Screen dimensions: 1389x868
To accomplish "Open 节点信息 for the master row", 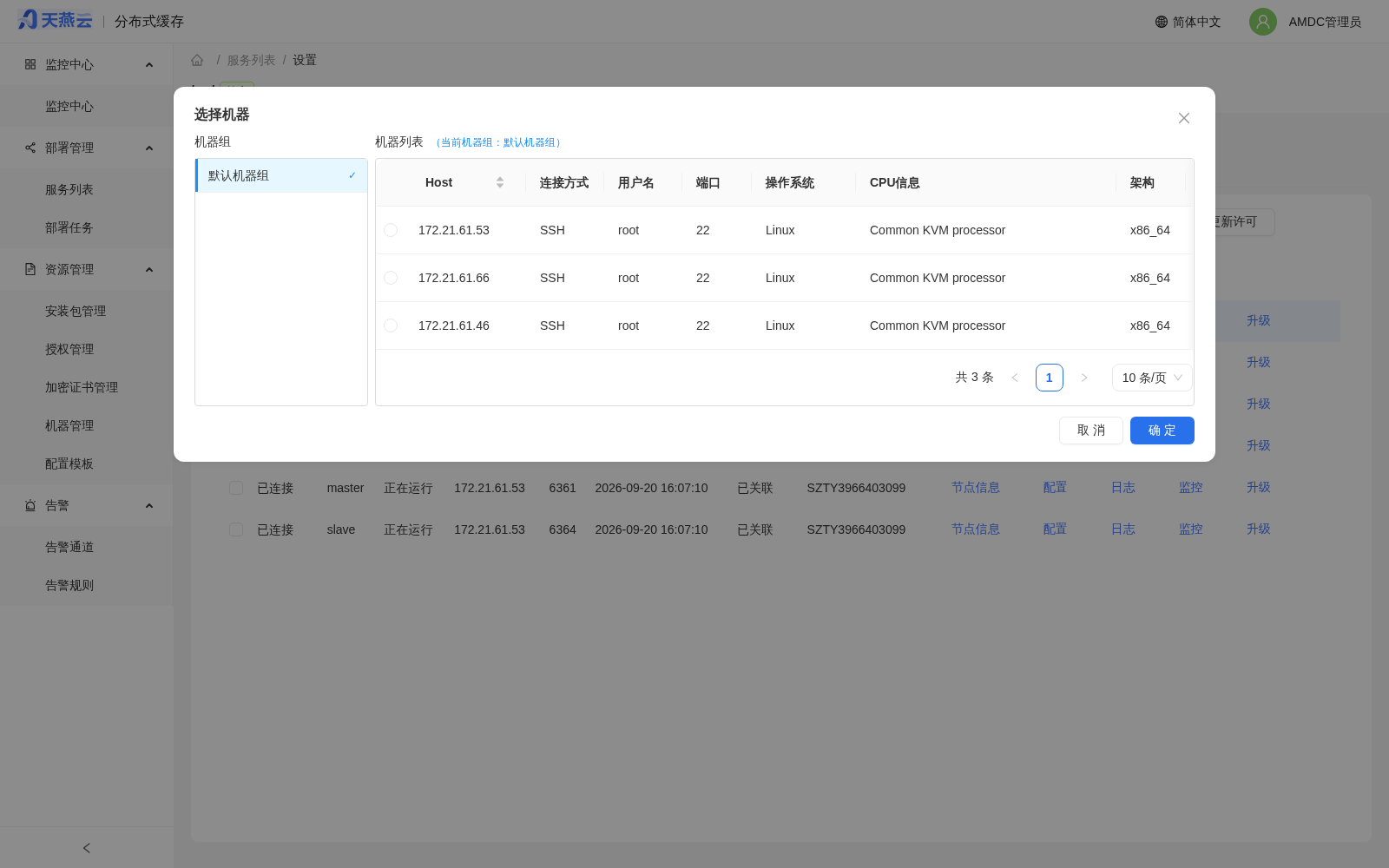I will pos(976,488).
